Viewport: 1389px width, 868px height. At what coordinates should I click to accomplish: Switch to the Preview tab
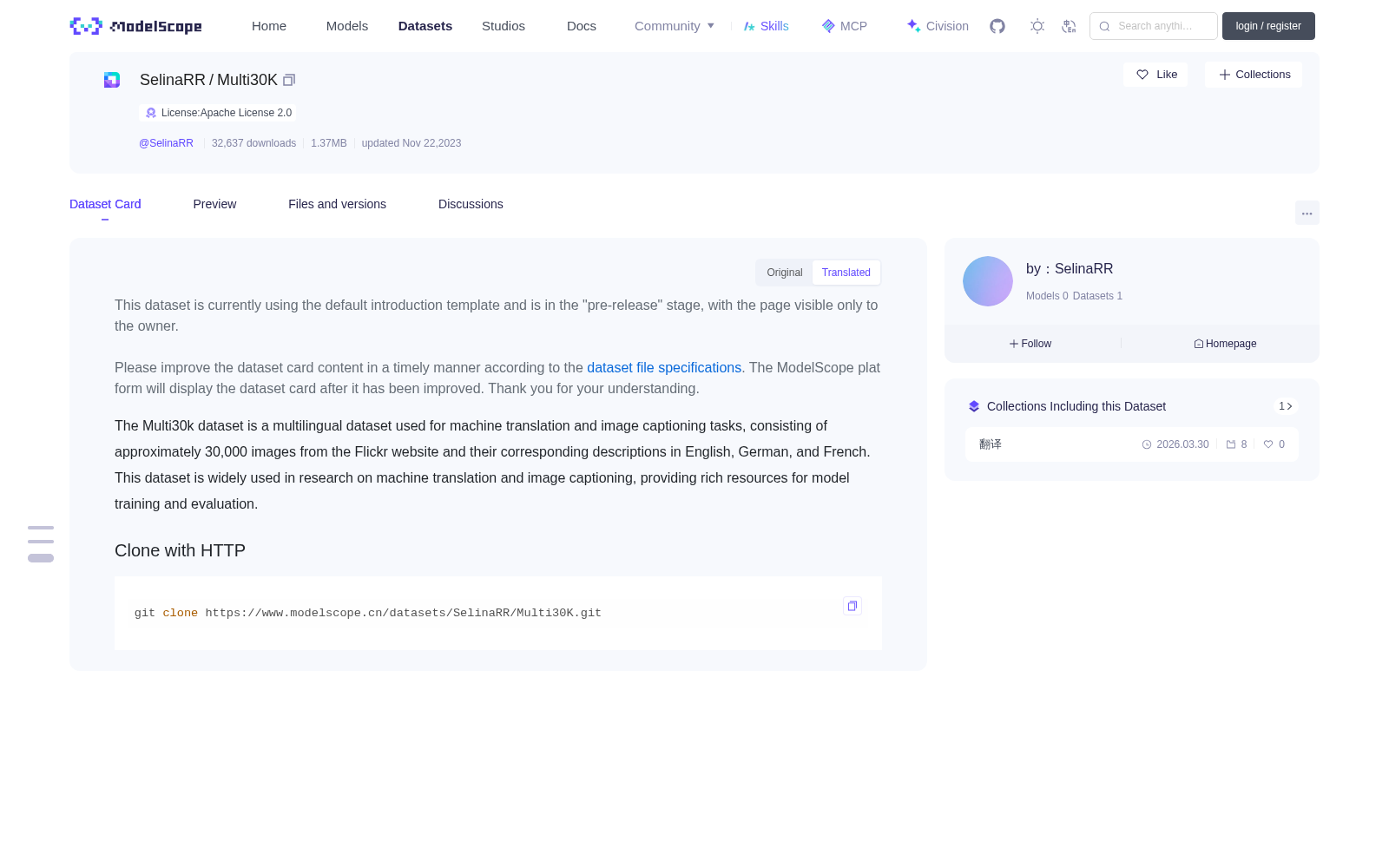click(214, 204)
